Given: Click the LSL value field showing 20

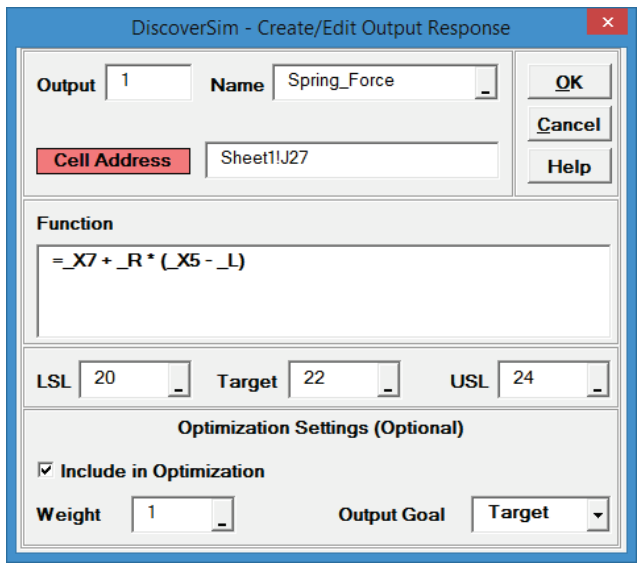Looking at the screenshot, I should pos(122,380).
